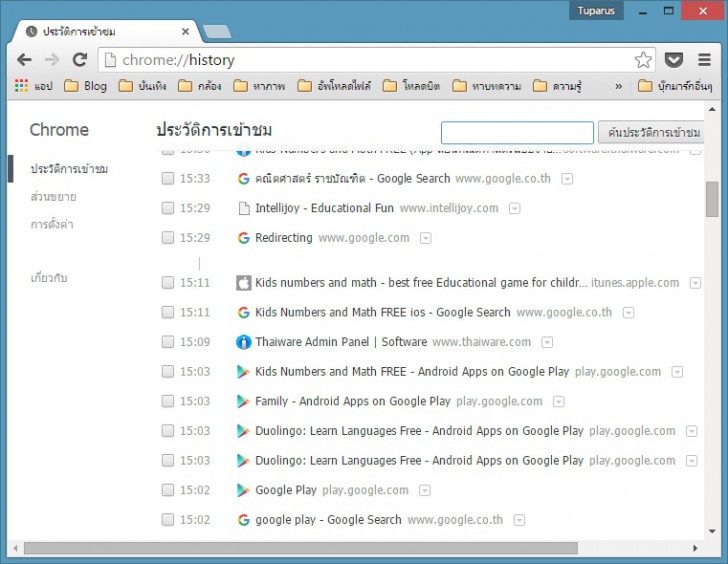Tick the checkbox for Intellijoy entry
The height and width of the screenshot is (564, 728).
tap(168, 208)
